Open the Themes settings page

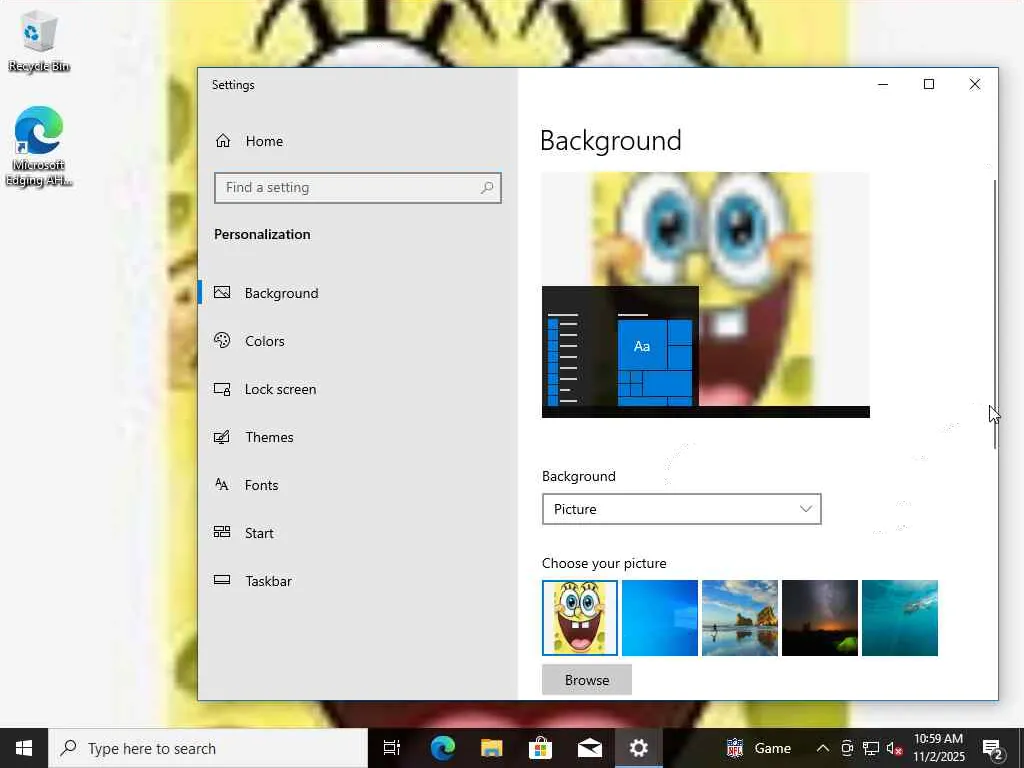[358, 436]
